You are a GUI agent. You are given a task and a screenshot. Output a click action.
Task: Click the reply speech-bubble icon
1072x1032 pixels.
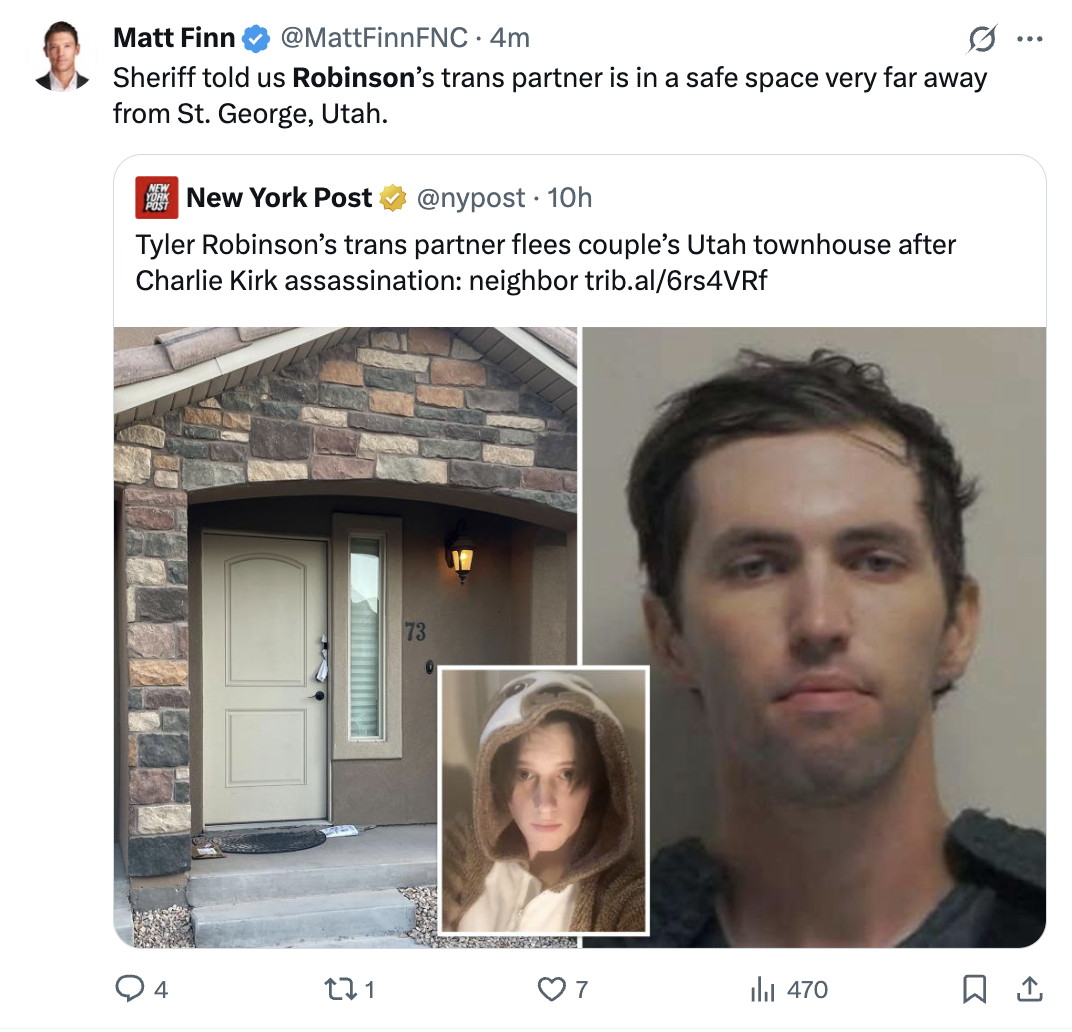pyautogui.click(x=129, y=988)
